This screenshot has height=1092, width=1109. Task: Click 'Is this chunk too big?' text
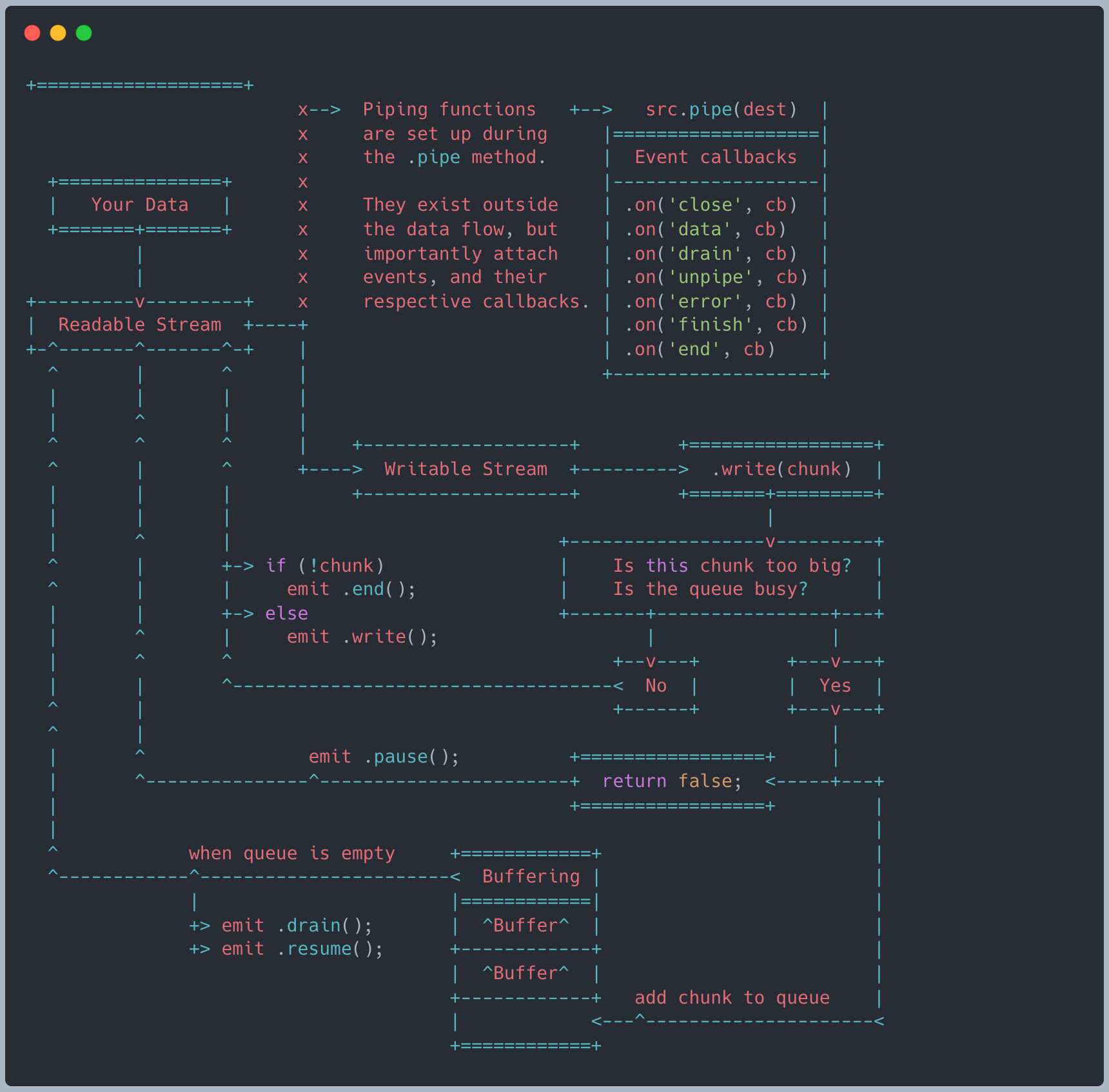(x=732, y=566)
